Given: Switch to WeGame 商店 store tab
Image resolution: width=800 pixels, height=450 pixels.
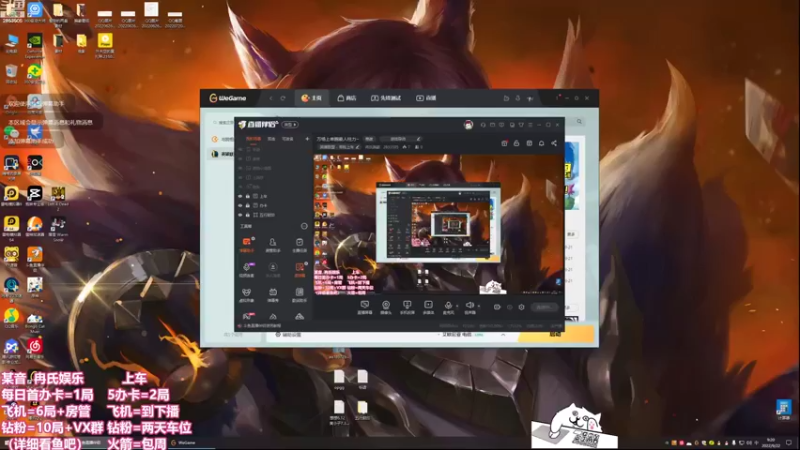Looking at the screenshot, I should coord(347,98).
